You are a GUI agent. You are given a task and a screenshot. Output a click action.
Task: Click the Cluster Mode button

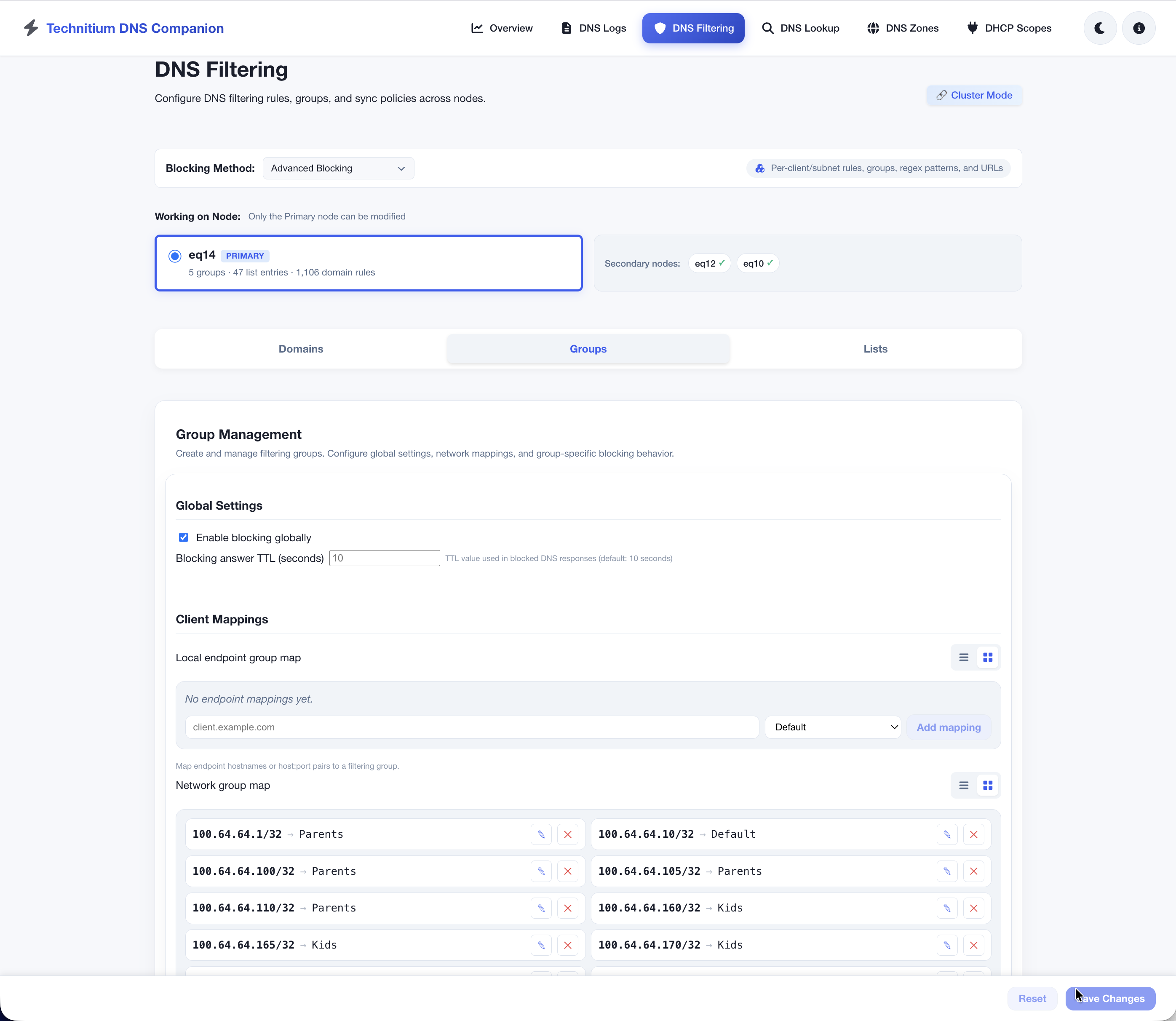point(974,95)
